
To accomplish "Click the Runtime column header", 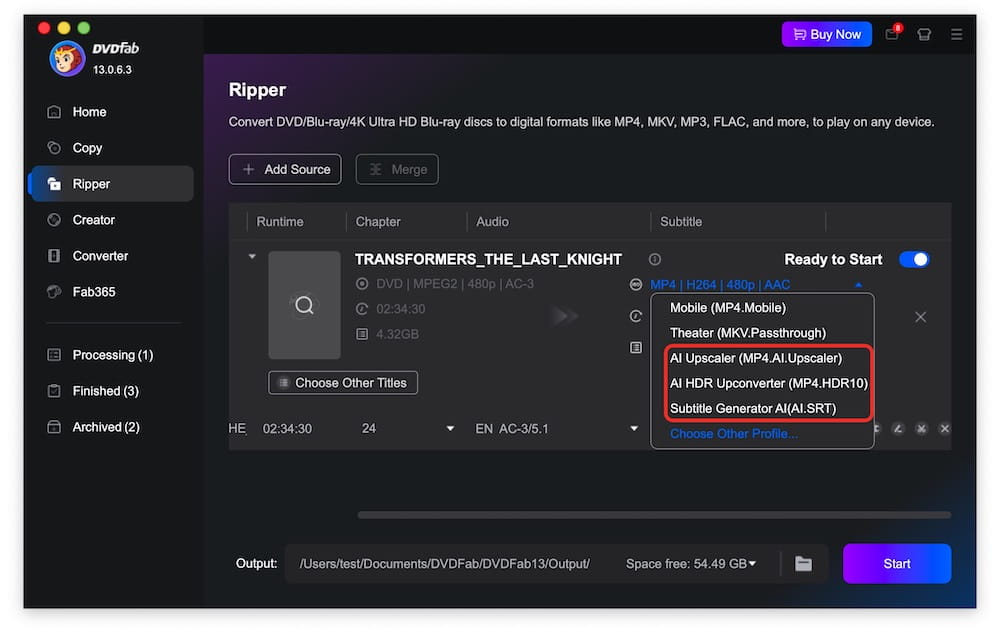I will click(280, 222).
